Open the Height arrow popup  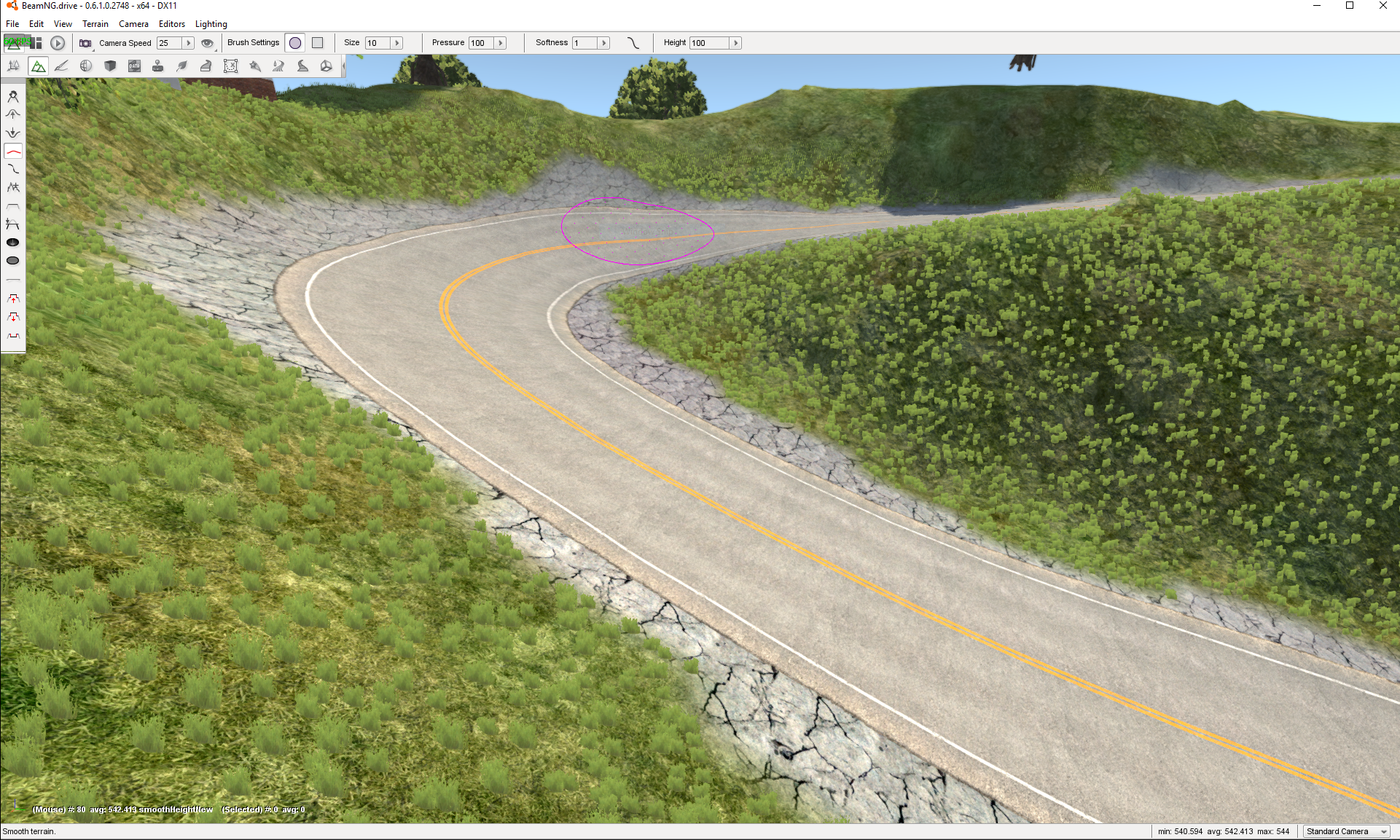736,43
